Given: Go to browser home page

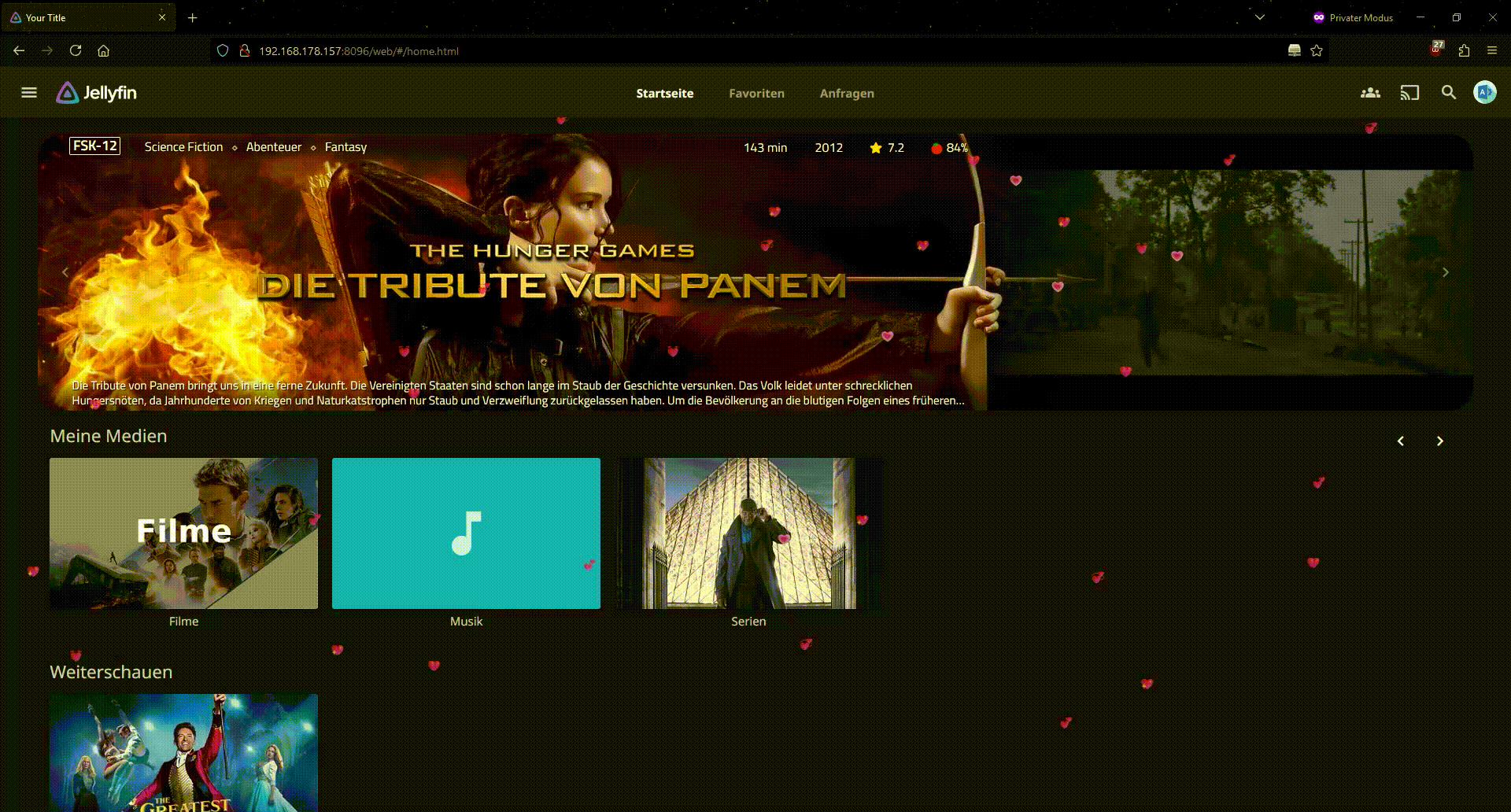Looking at the screenshot, I should 103,50.
